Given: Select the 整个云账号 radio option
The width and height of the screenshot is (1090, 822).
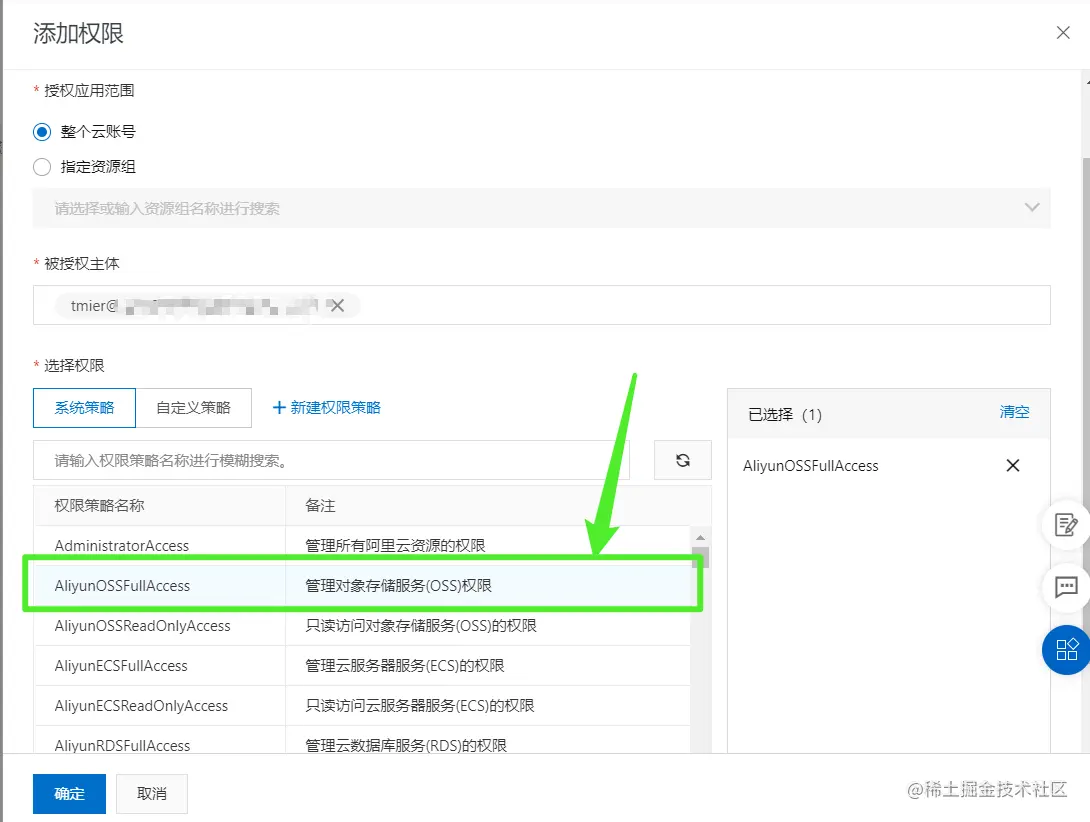Looking at the screenshot, I should (x=42, y=132).
